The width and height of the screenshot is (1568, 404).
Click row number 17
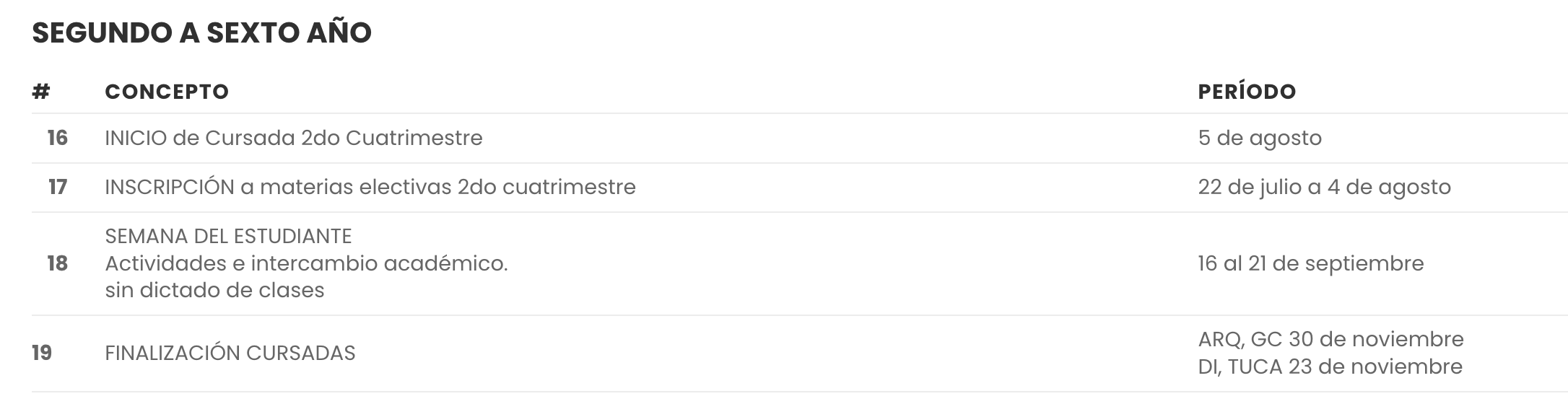pos(57,187)
